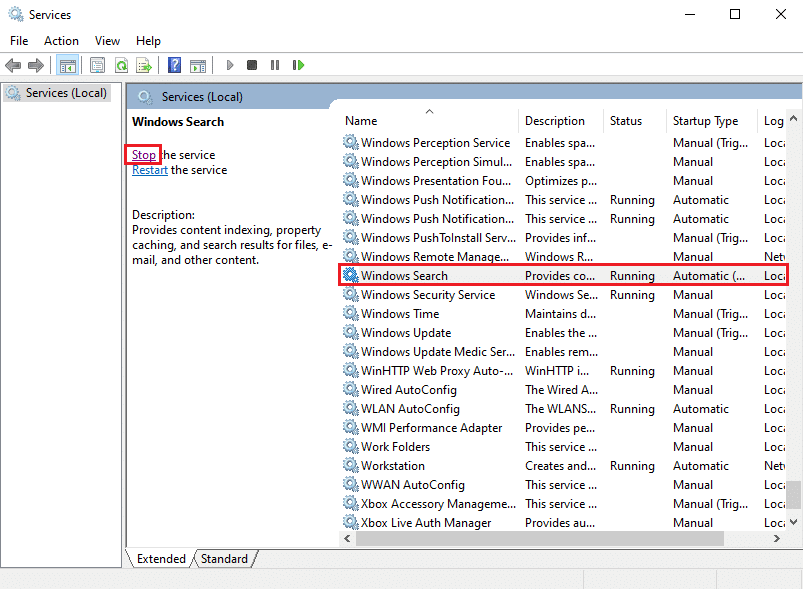Click the gear icon beside Work Folders
The image size is (803, 589).
[x=350, y=446]
